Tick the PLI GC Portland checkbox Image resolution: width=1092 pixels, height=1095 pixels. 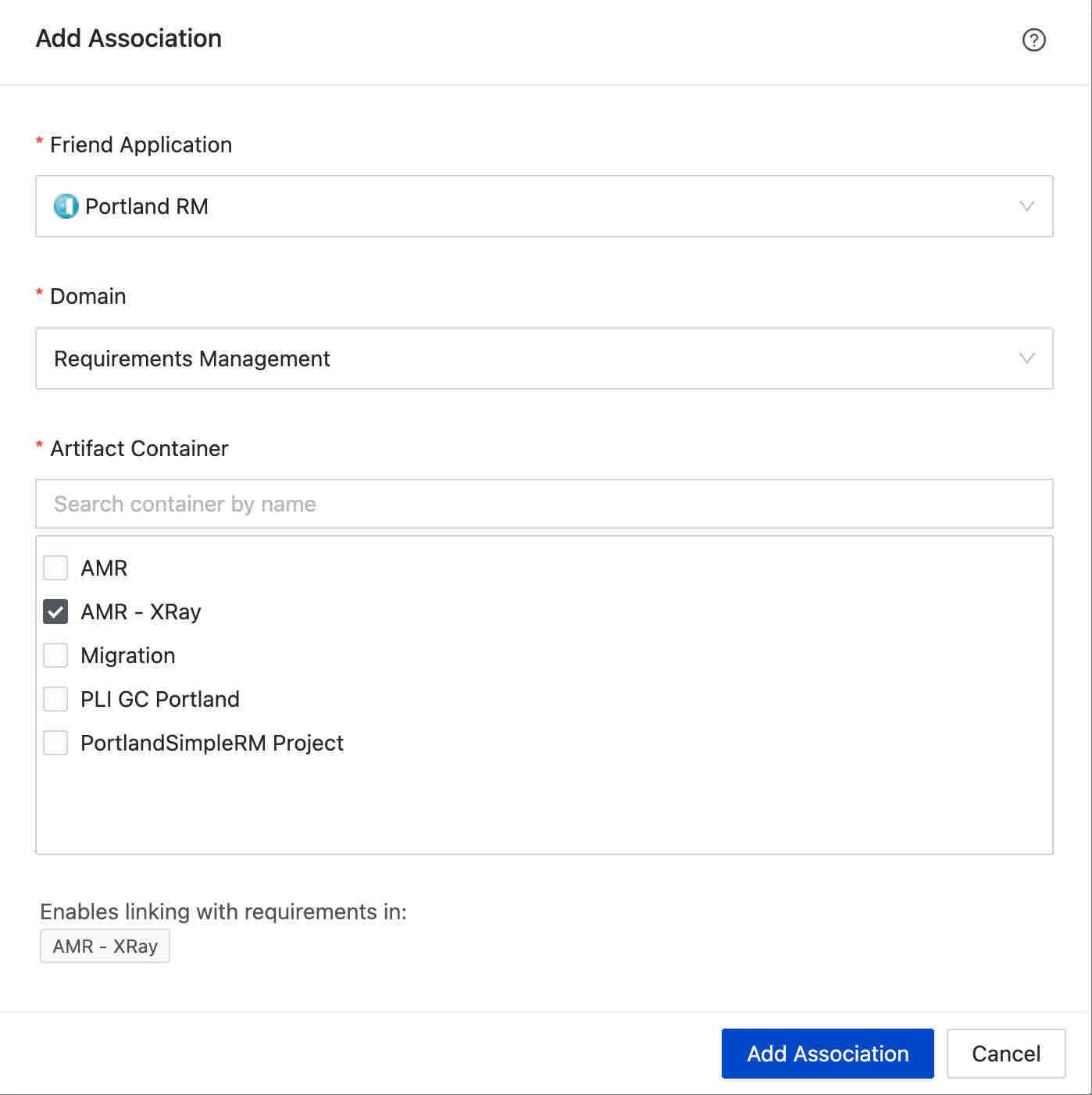55,699
